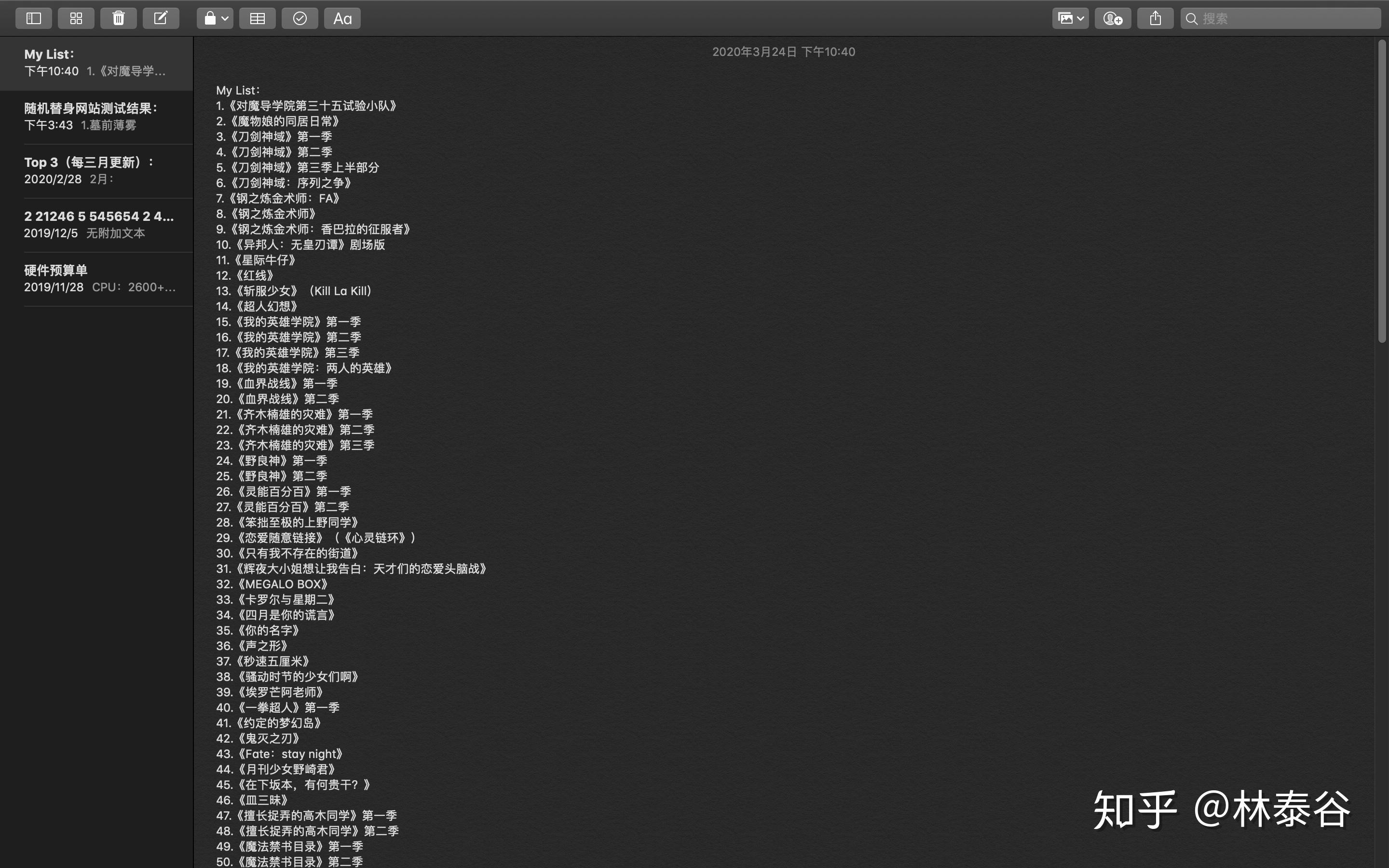Click the 搜索 search field
The width and height of the screenshot is (1389, 868).
point(1280,18)
